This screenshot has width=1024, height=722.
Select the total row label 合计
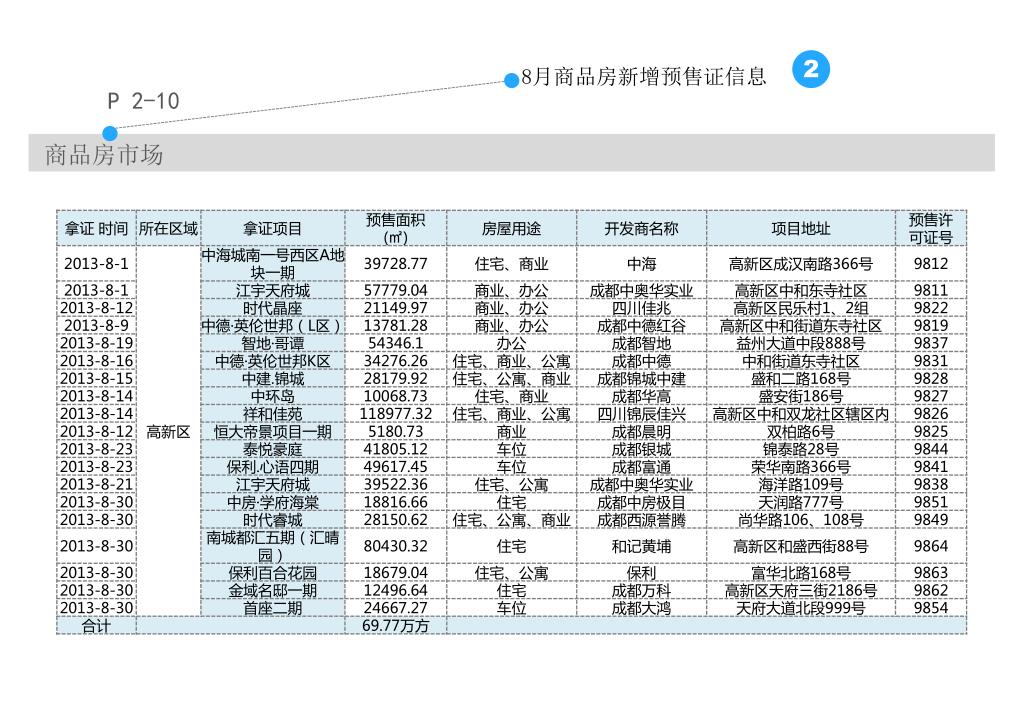pos(96,625)
